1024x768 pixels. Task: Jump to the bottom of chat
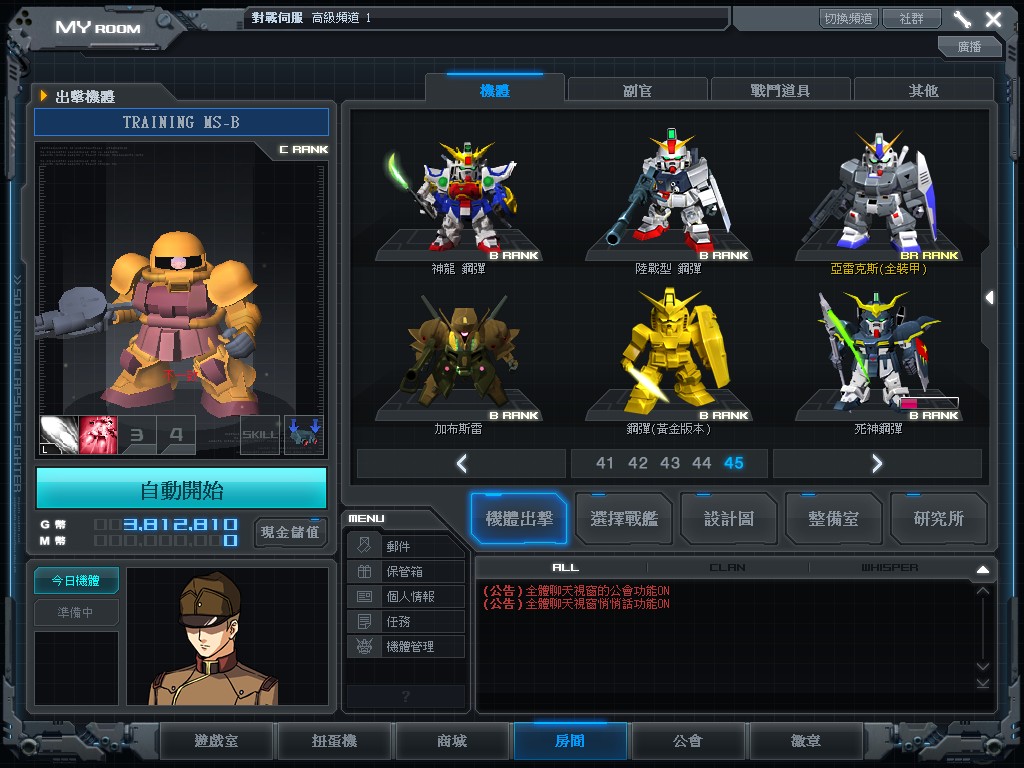983,683
